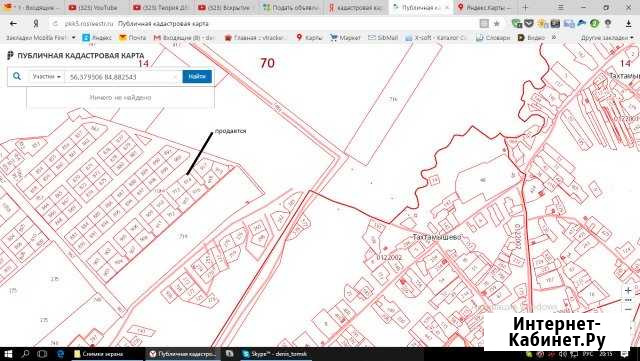
Task: Click the coordinates search input field
Action: tap(123, 77)
